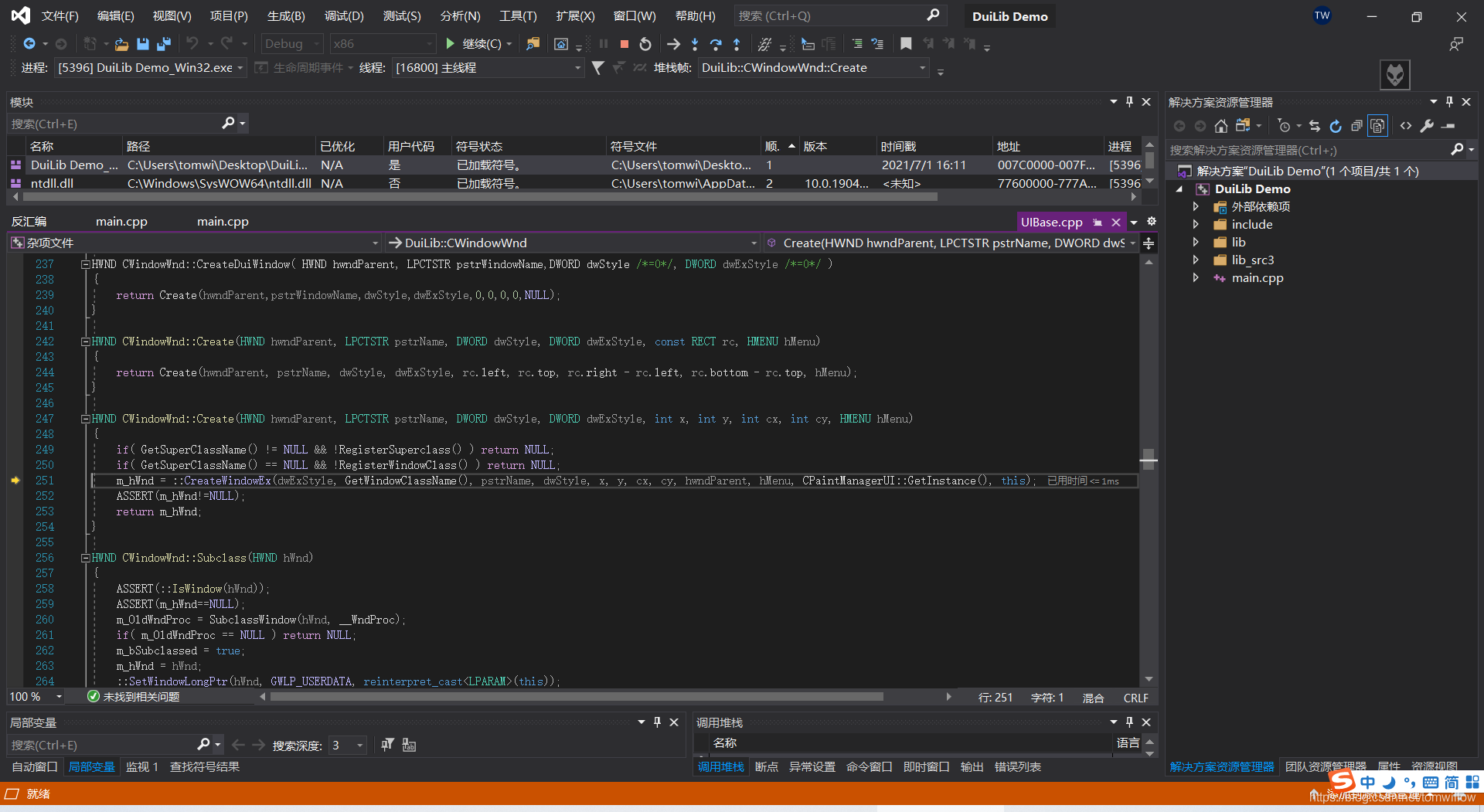
Task: Click the TW account badge
Action: [x=1322, y=15]
